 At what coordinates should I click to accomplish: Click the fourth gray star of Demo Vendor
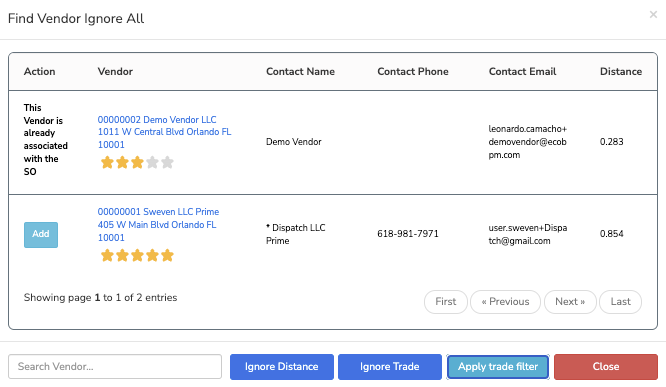(x=152, y=162)
